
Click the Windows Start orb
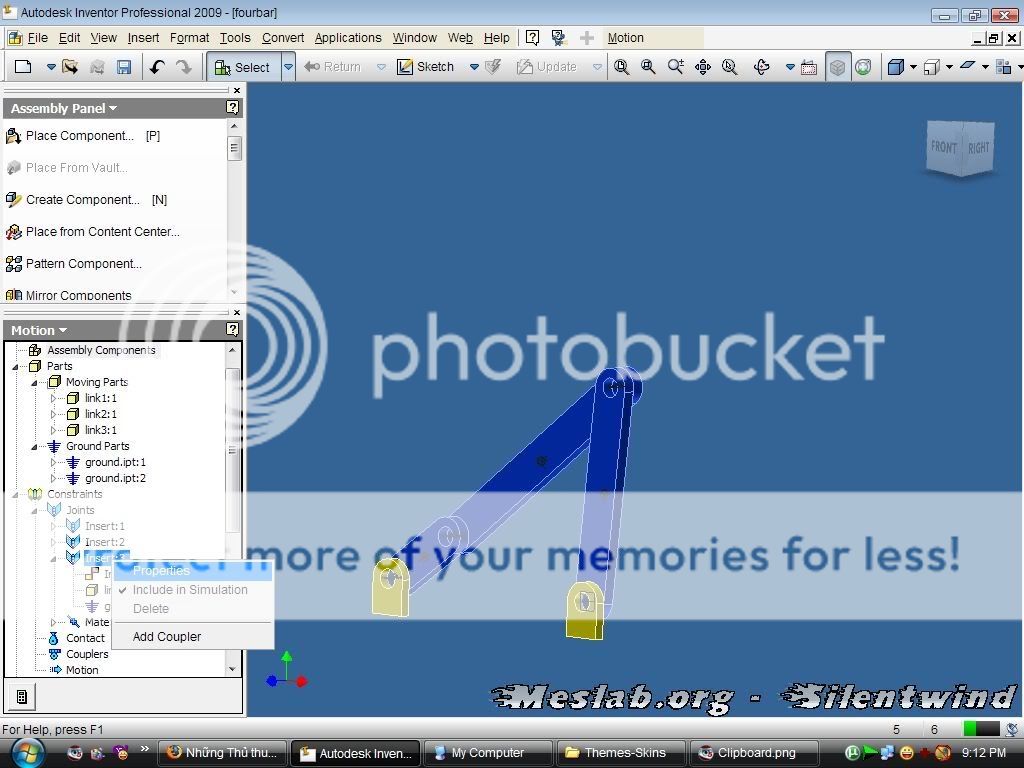(27, 752)
